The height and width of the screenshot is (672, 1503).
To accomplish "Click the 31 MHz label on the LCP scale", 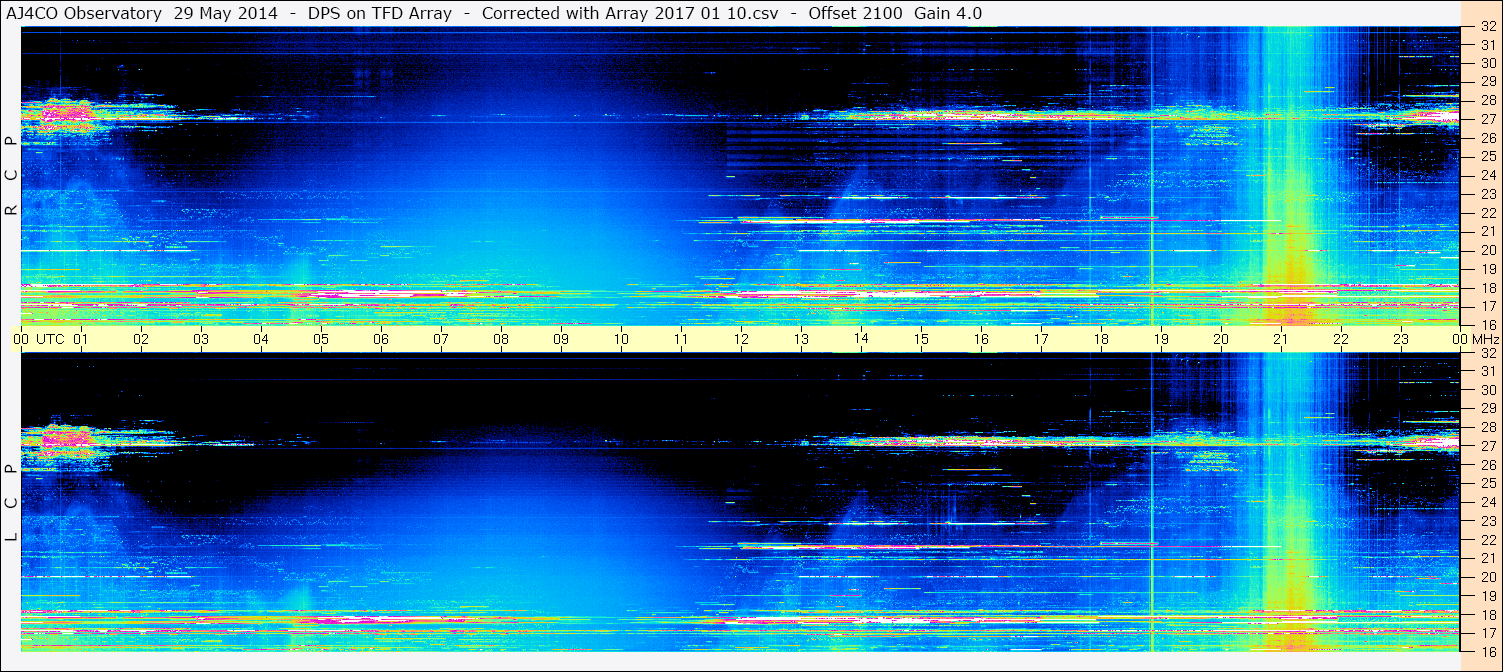I will [1487, 371].
